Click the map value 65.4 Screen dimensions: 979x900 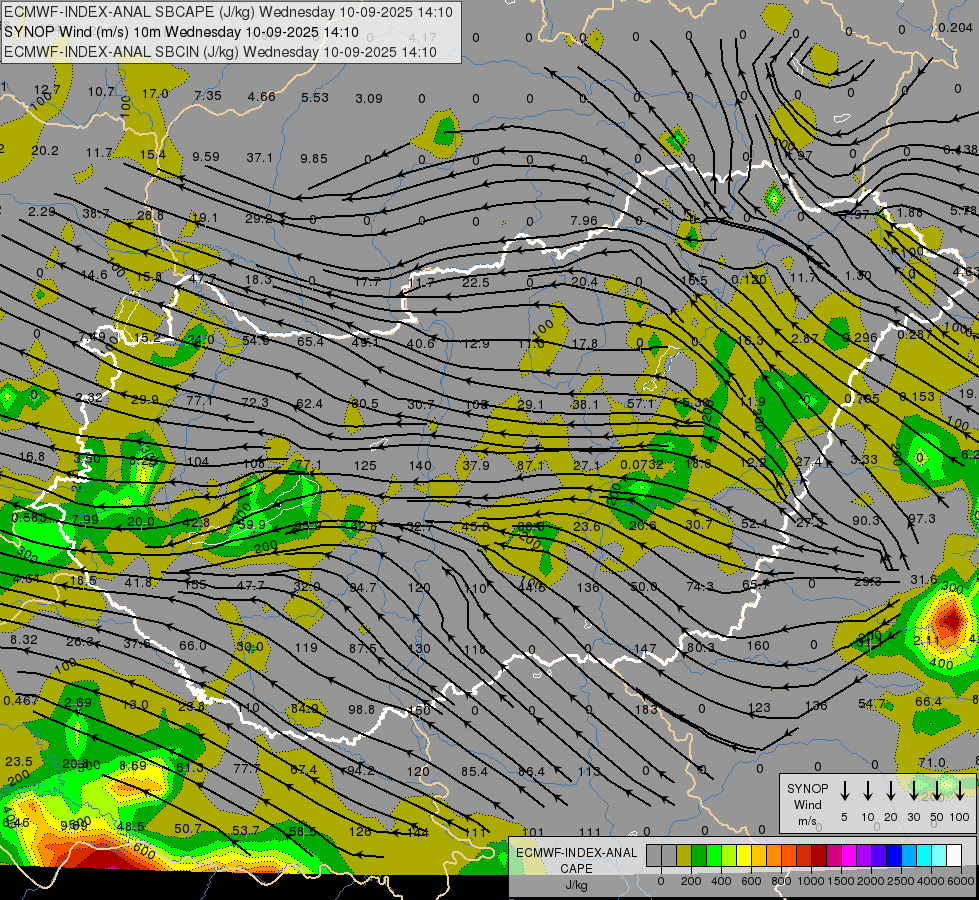click(310, 342)
